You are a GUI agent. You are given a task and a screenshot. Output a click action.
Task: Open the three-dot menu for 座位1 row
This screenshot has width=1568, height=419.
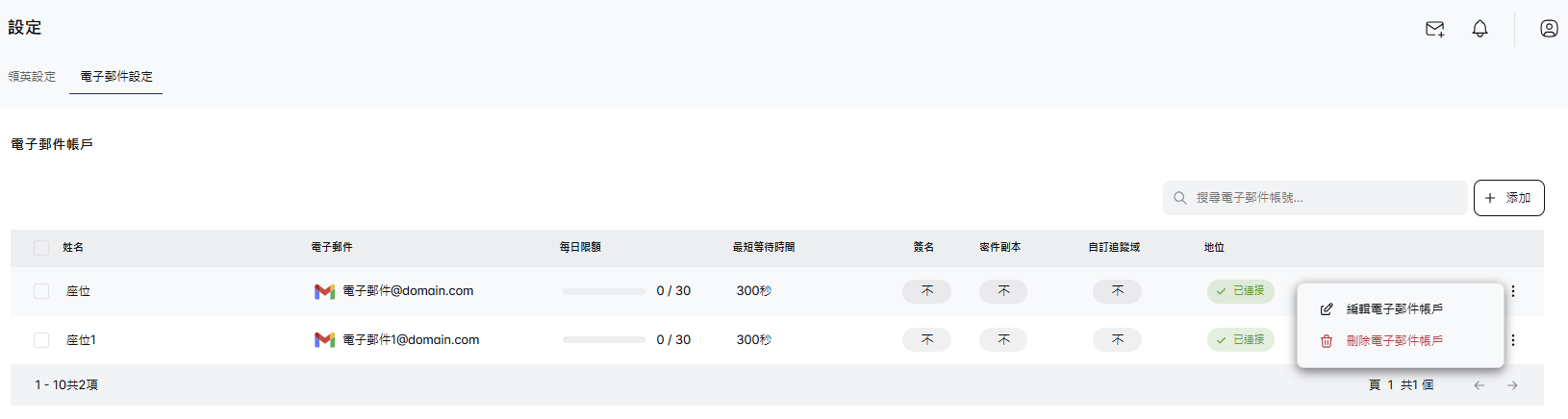point(1513,340)
